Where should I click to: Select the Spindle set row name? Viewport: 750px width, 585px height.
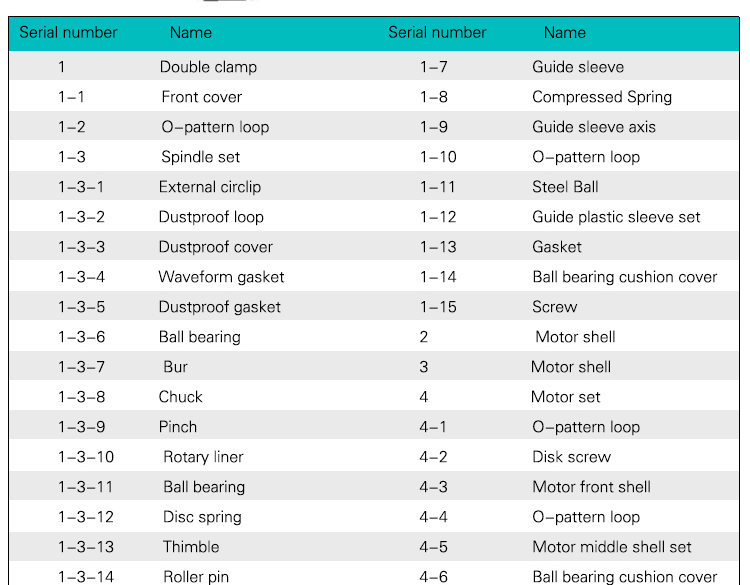pyautogui.click(x=200, y=157)
